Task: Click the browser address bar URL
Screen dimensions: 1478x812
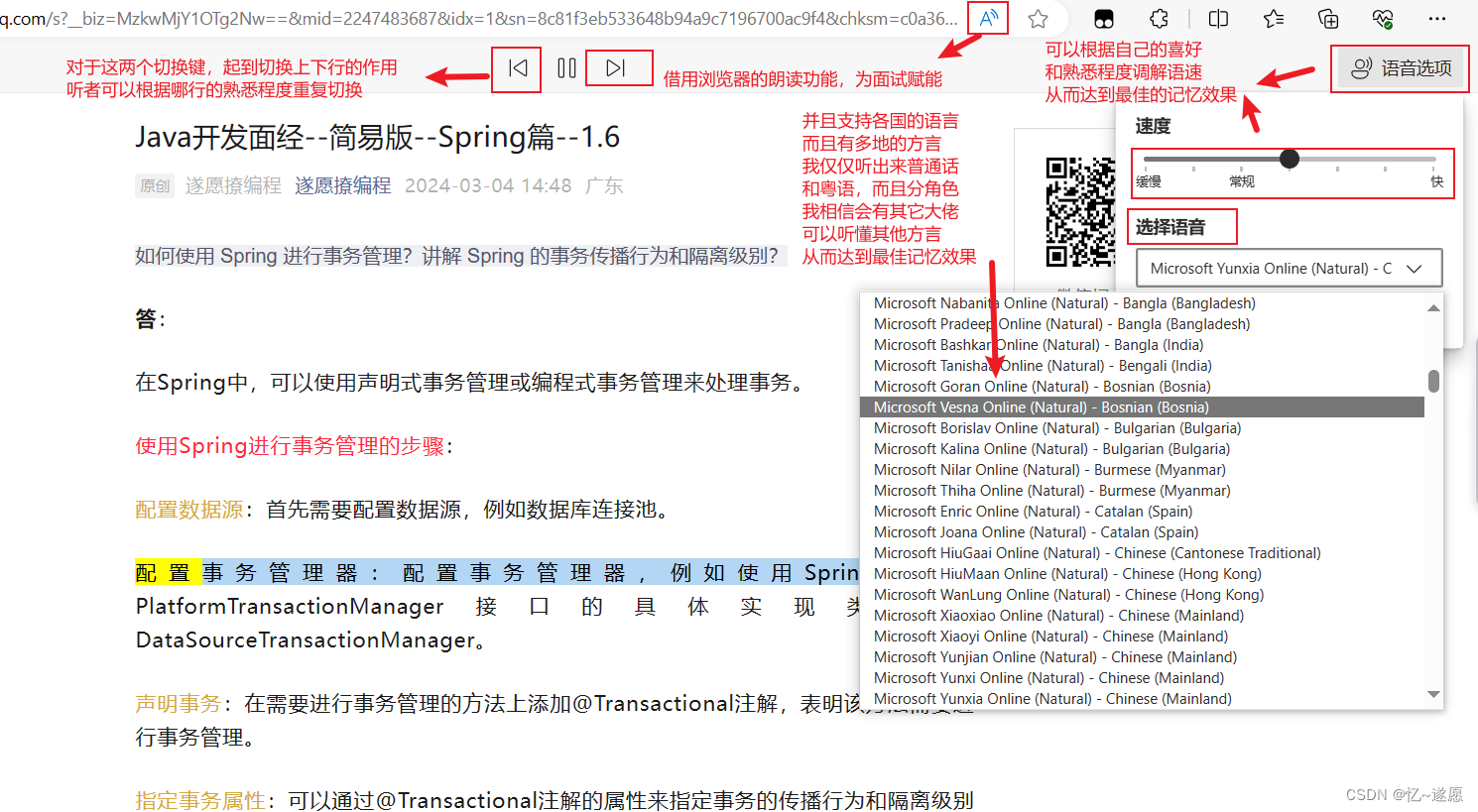Action: tap(479, 18)
